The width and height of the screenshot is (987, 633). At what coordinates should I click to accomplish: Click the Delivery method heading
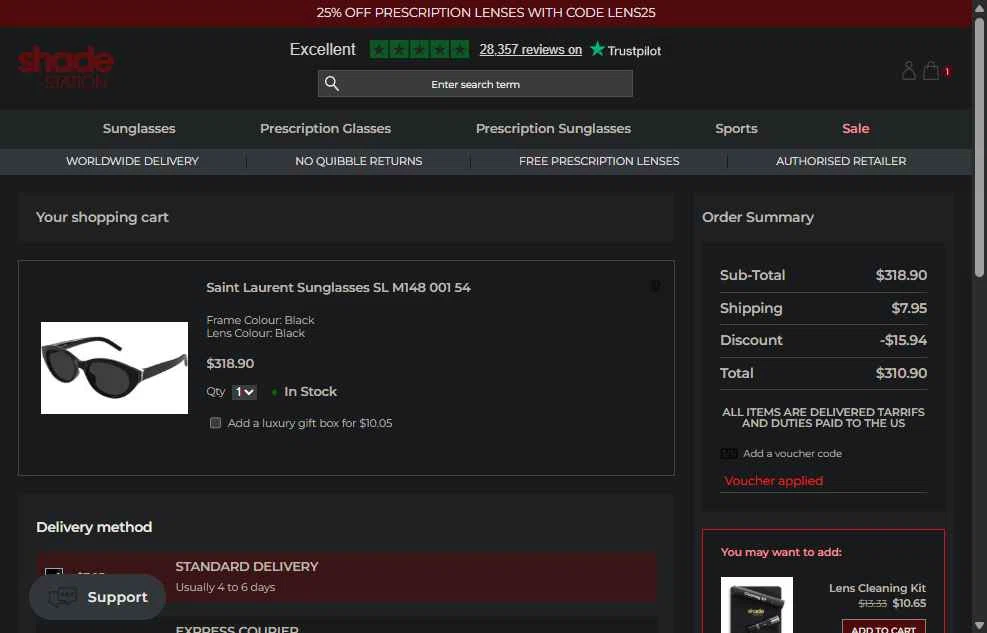tap(94, 527)
